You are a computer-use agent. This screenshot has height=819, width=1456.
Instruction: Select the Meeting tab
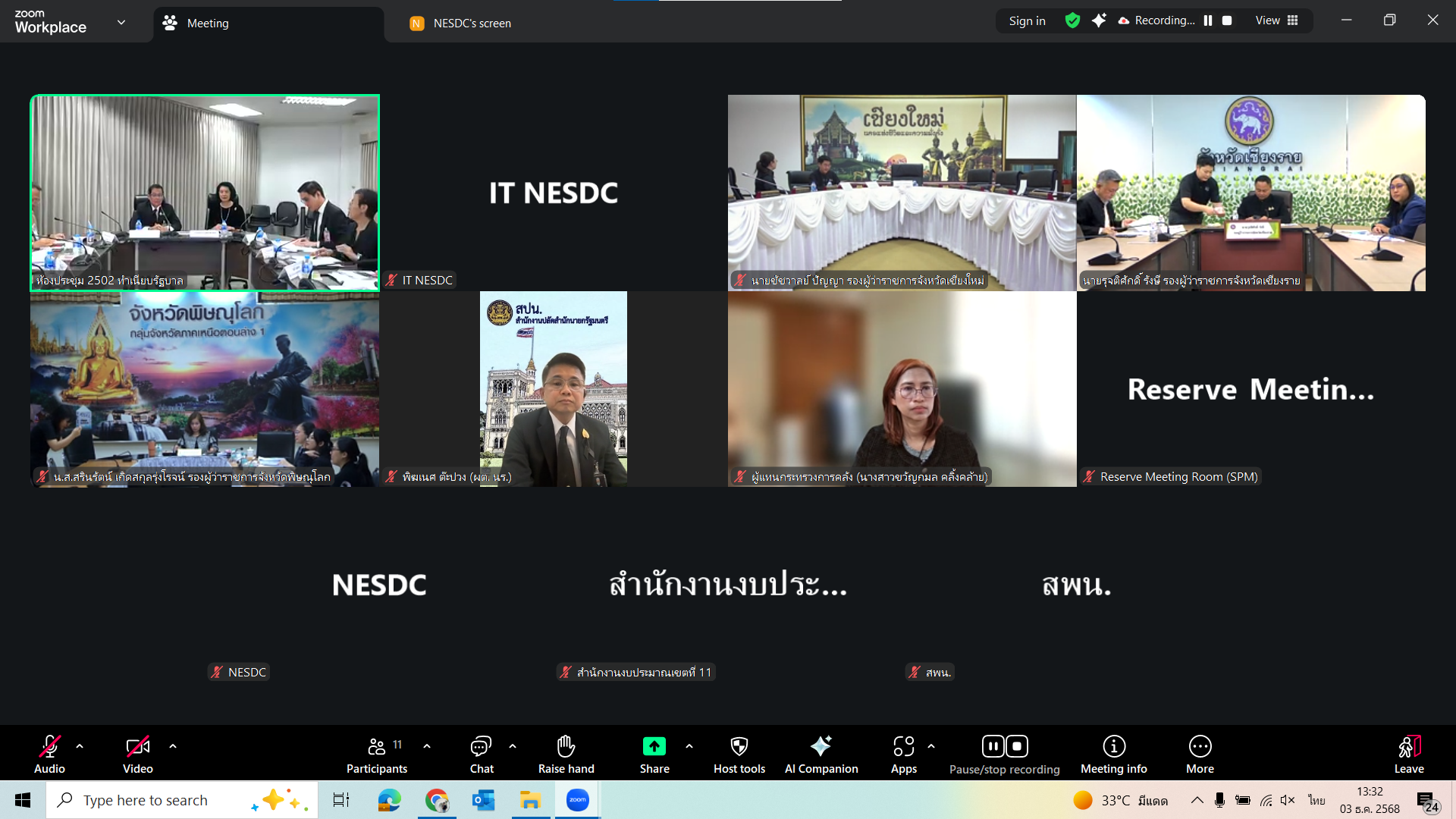pyautogui.click(x=207, y=24)
